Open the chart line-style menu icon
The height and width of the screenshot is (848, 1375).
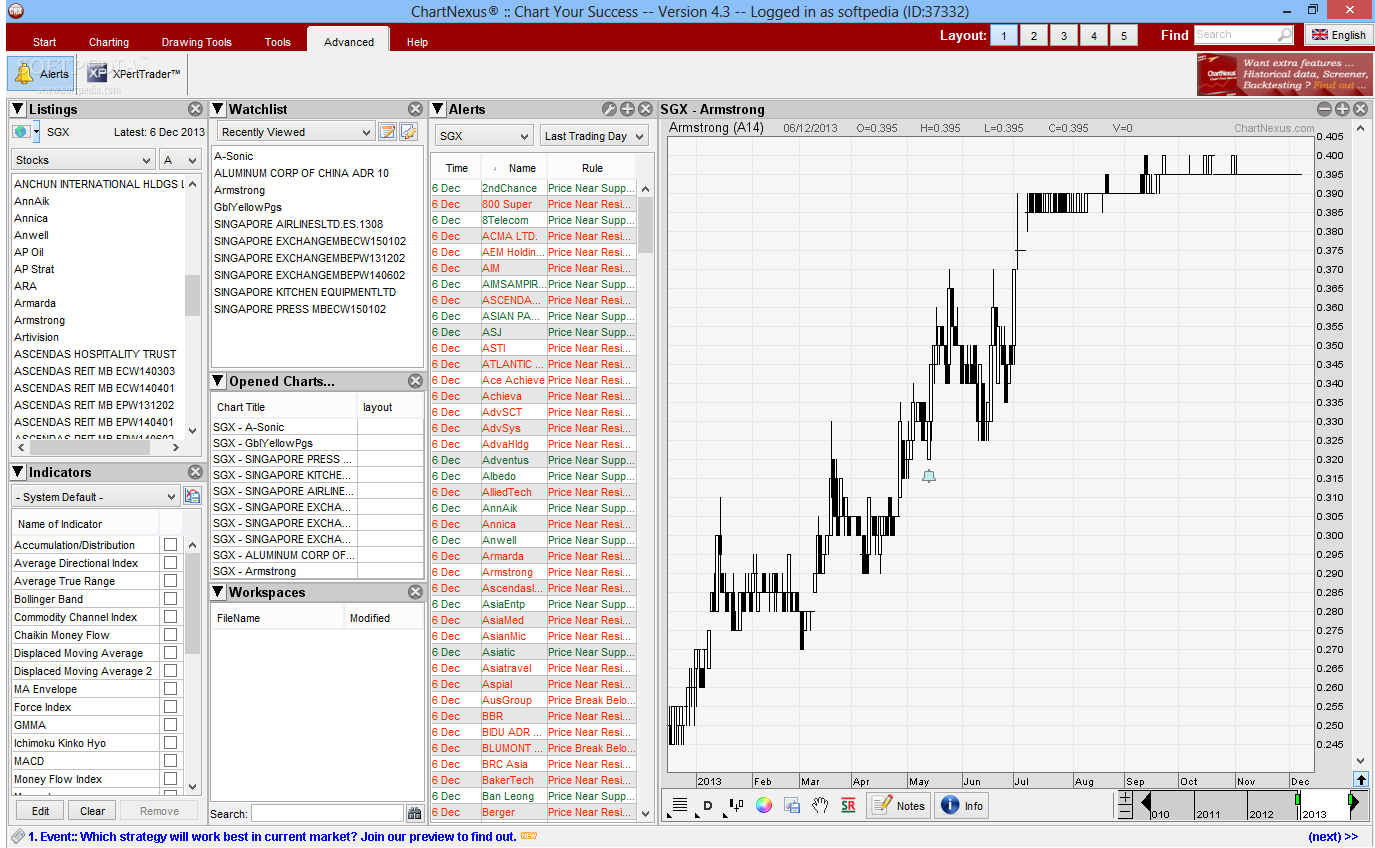(680, 805)
